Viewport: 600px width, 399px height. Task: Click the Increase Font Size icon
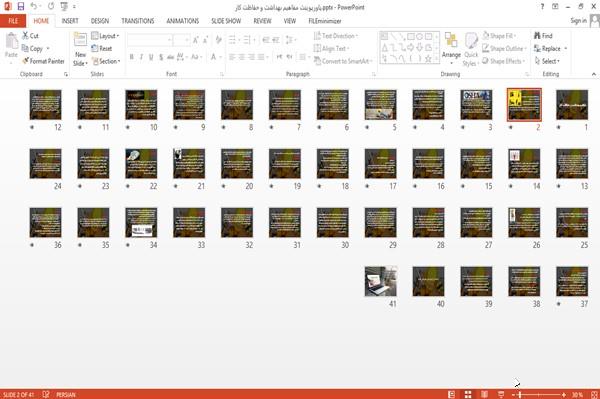(196, 40)
